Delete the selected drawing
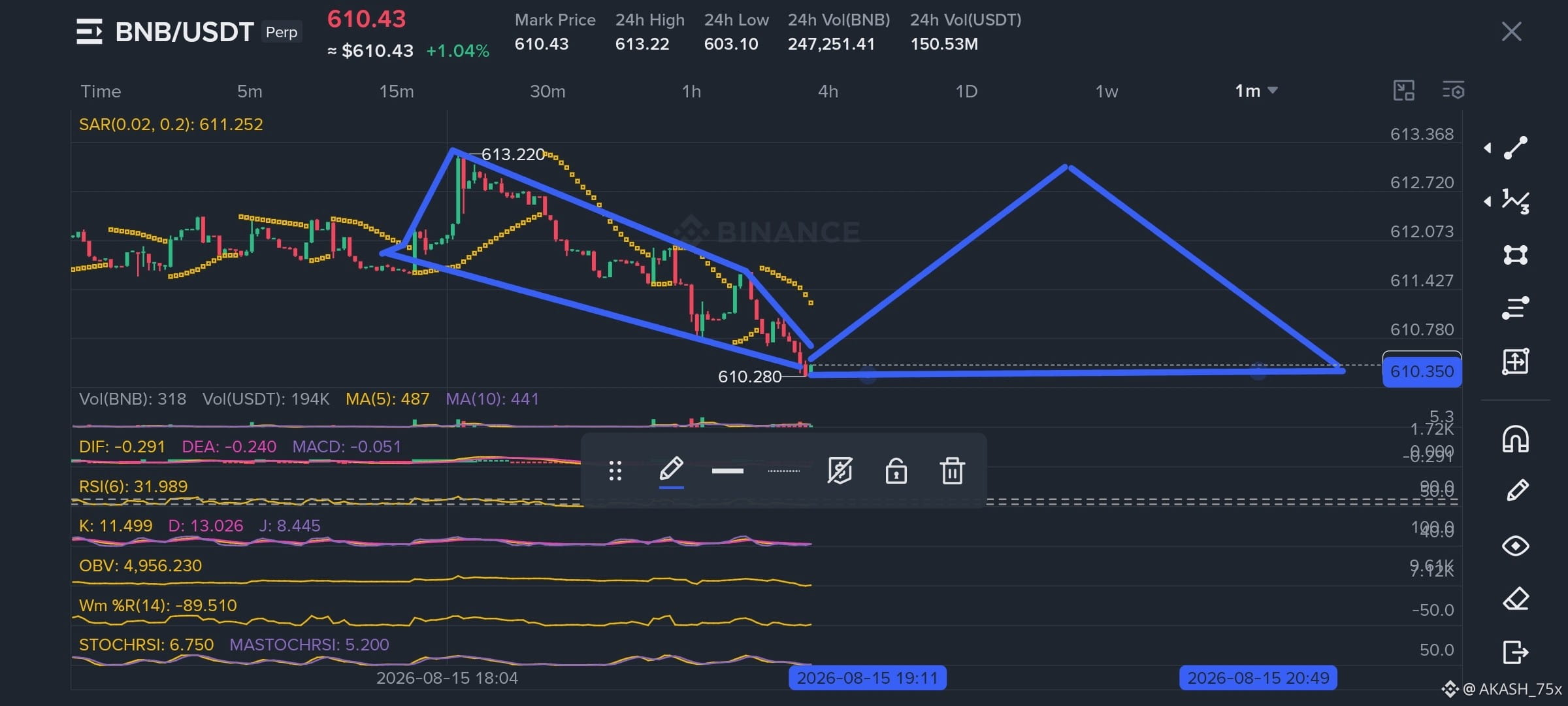Viewport: 1568px width, 706px height. [952, 471]
